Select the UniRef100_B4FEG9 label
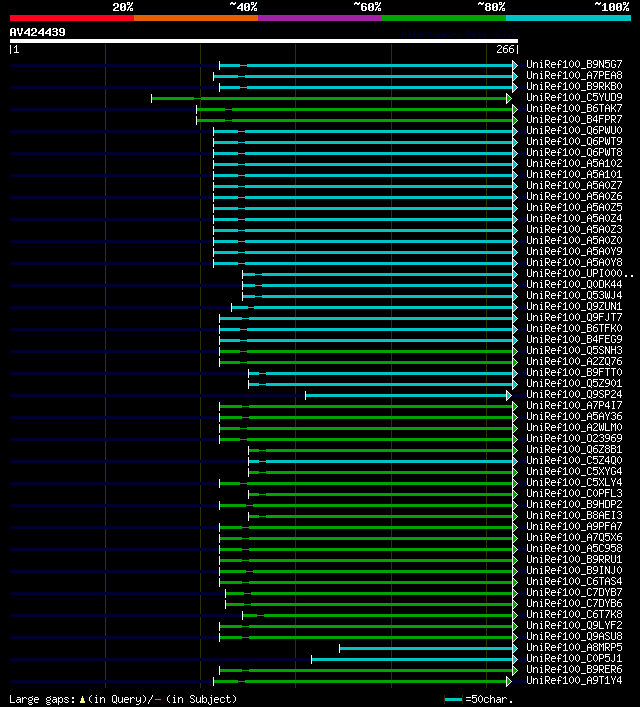Screen dimensions: 640x707 [574, 340]
